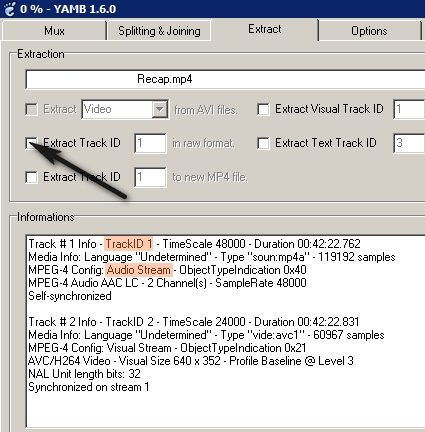
Task: Click the raw format Track ID field
Action: point(150,143)
